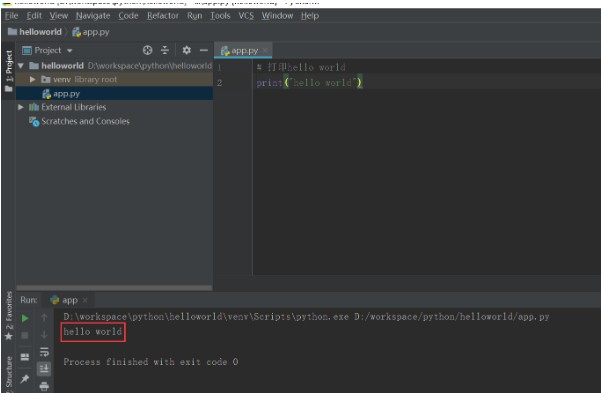Click line number 2 in the gutter

click(219, 83)
